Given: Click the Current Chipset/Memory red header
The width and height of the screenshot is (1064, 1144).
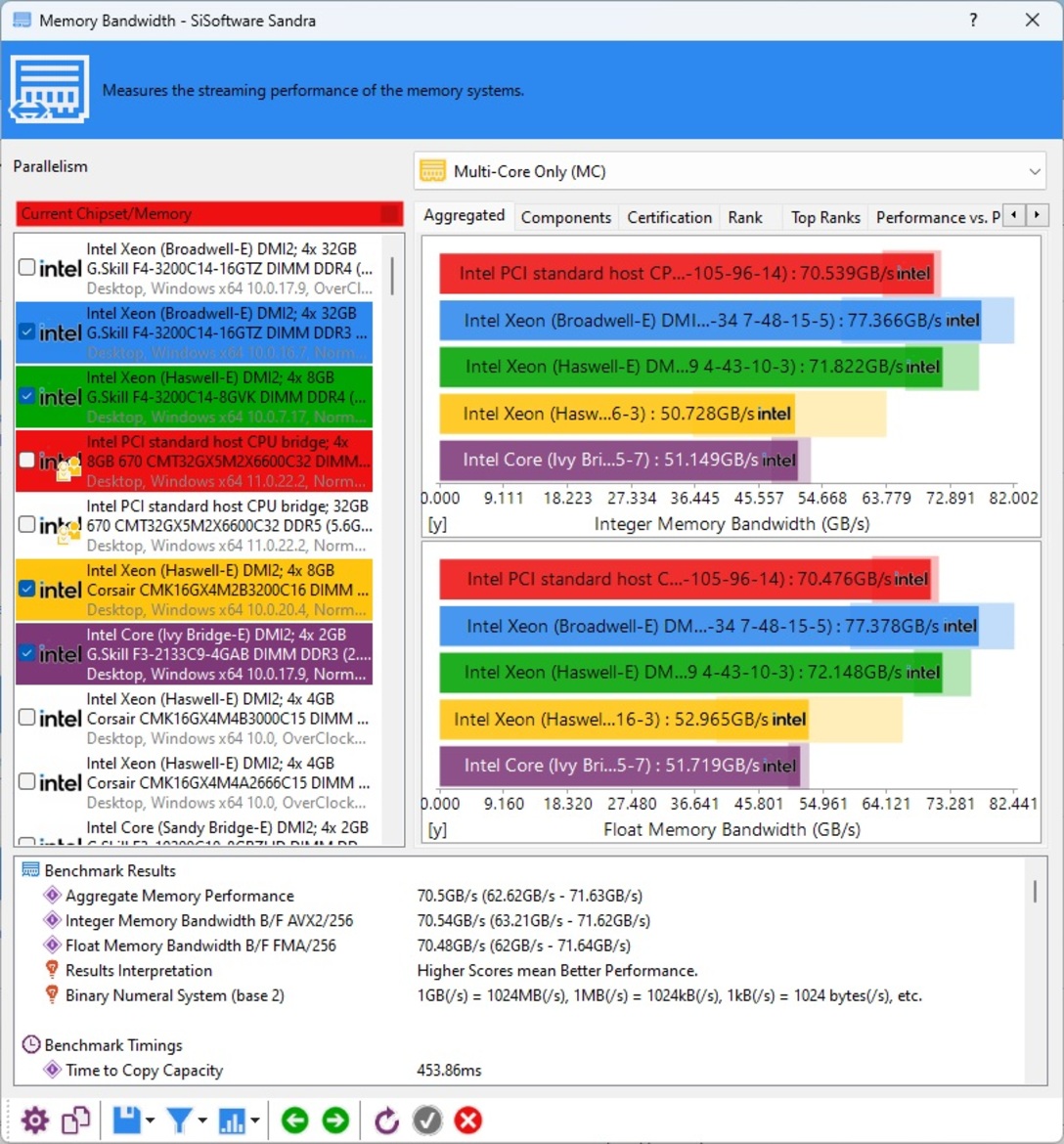Looking at the screenshot, I should click(209, 214).
